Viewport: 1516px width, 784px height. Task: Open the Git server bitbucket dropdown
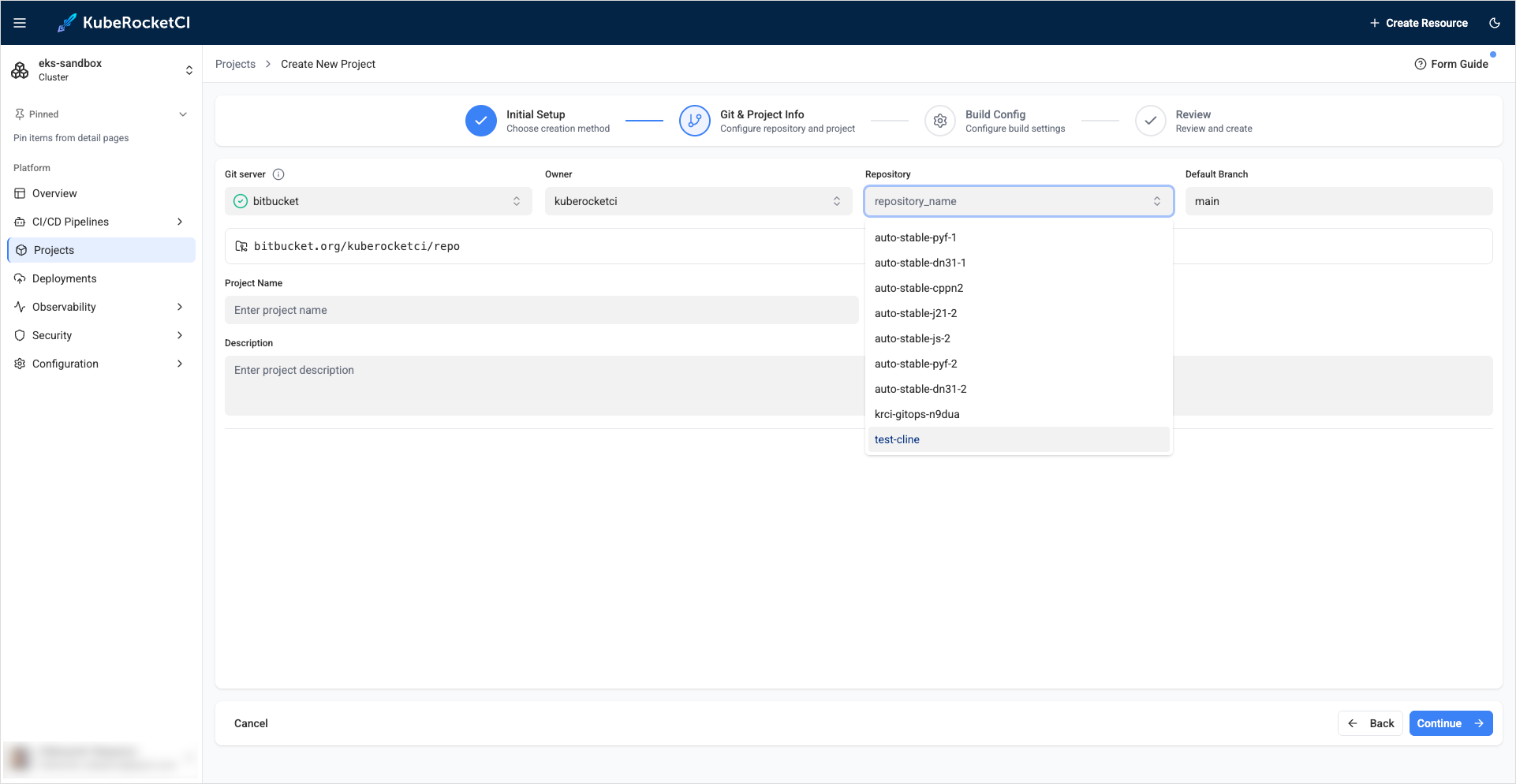[x=379, y=201]
